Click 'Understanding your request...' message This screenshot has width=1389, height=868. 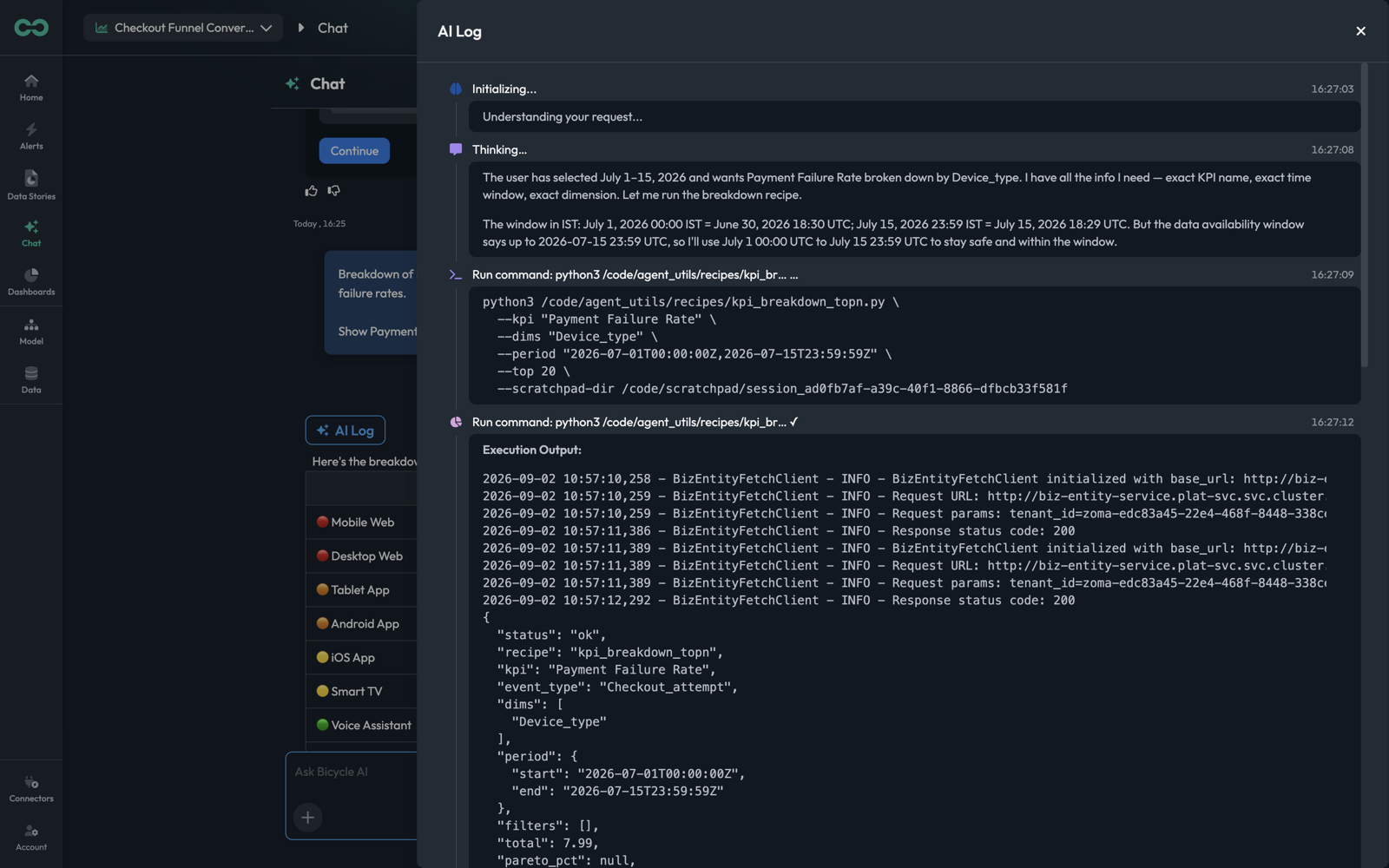click(x=563, y=116)
